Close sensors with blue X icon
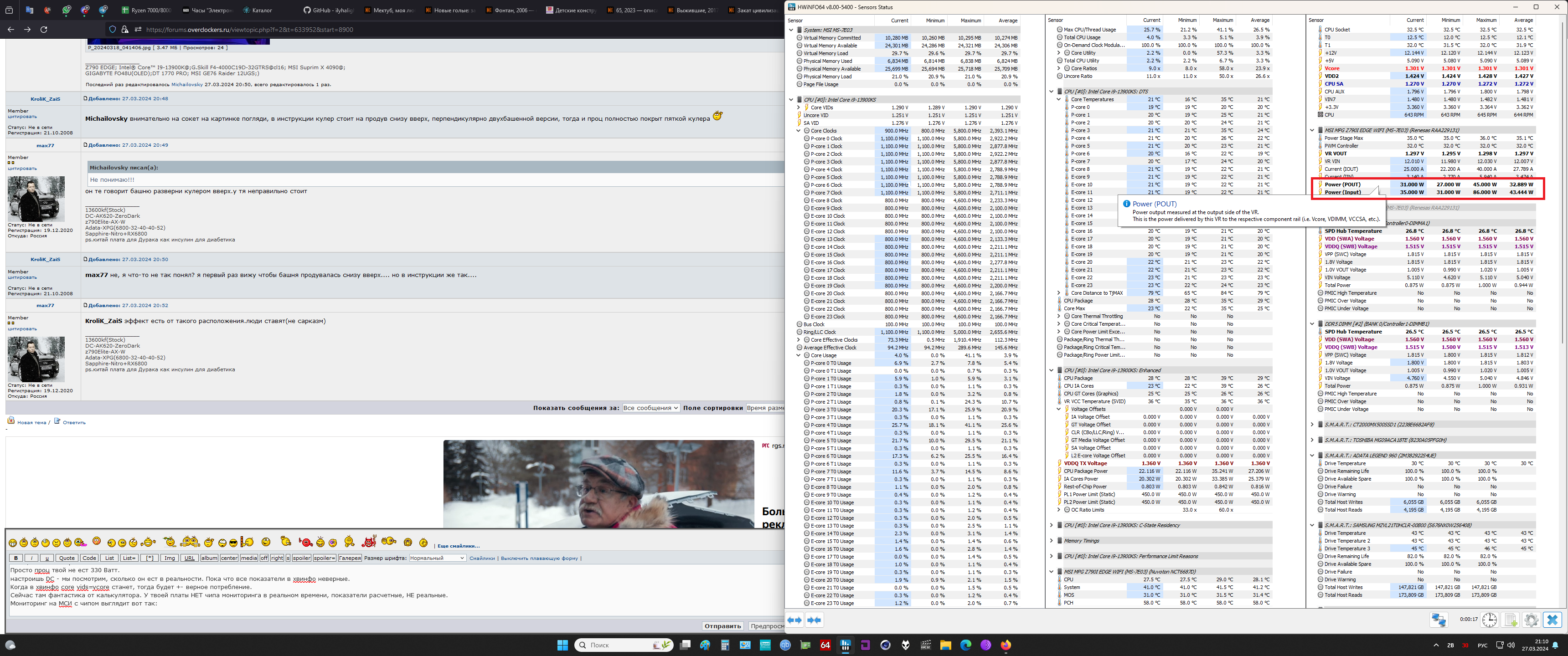1568x656 pixels. point(1552,620)
